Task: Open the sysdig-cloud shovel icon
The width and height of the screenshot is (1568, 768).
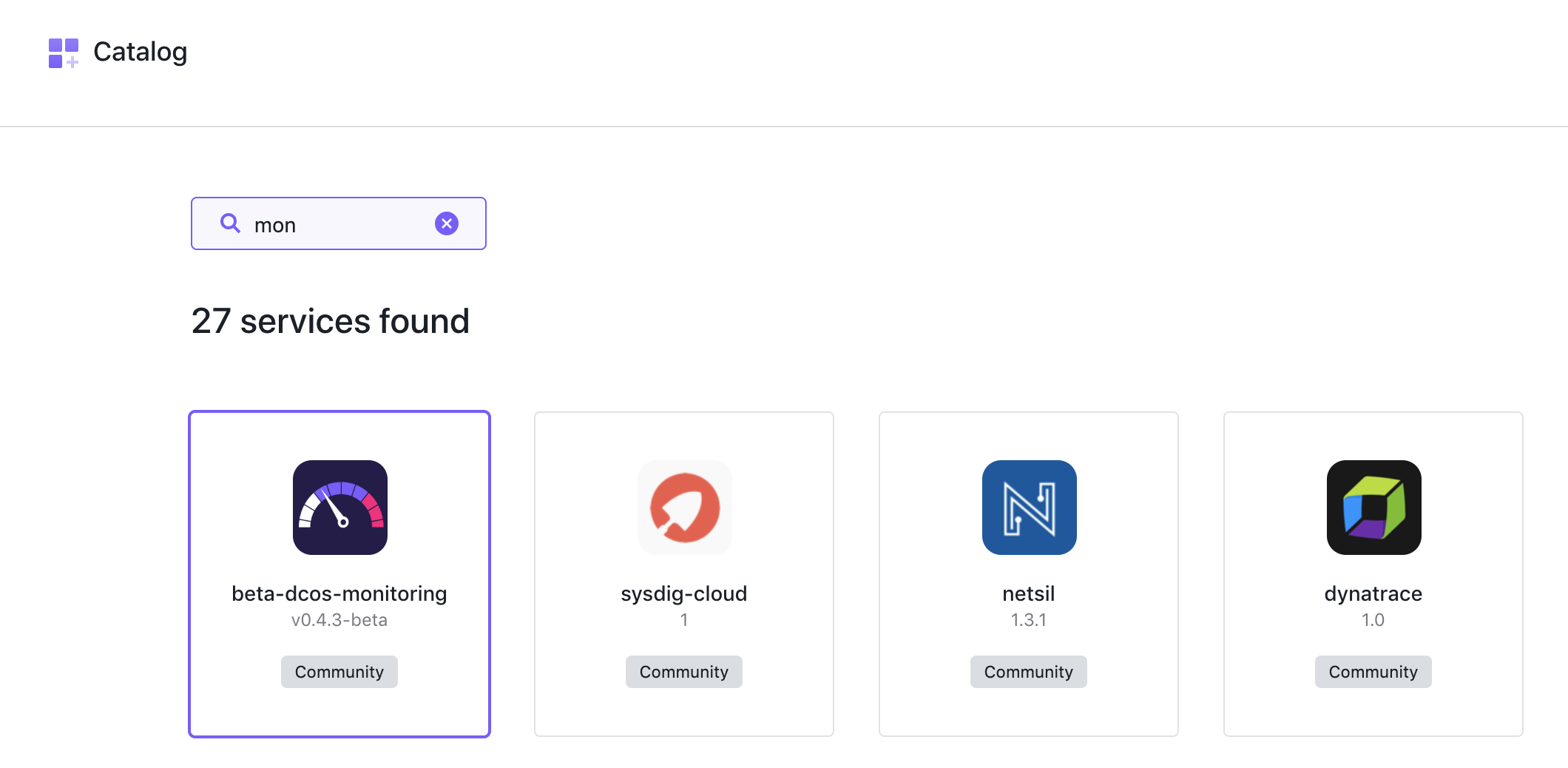Action: coord(685,508)
